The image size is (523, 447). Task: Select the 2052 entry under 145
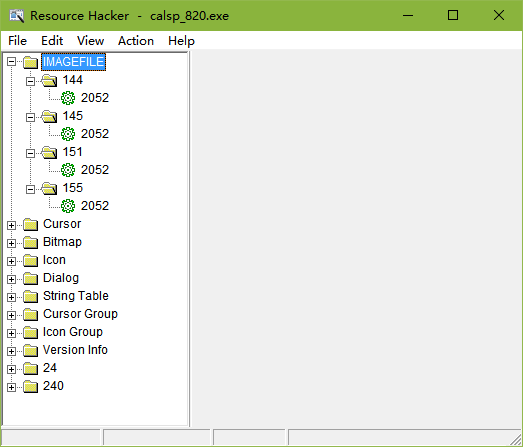coord(95,134)
